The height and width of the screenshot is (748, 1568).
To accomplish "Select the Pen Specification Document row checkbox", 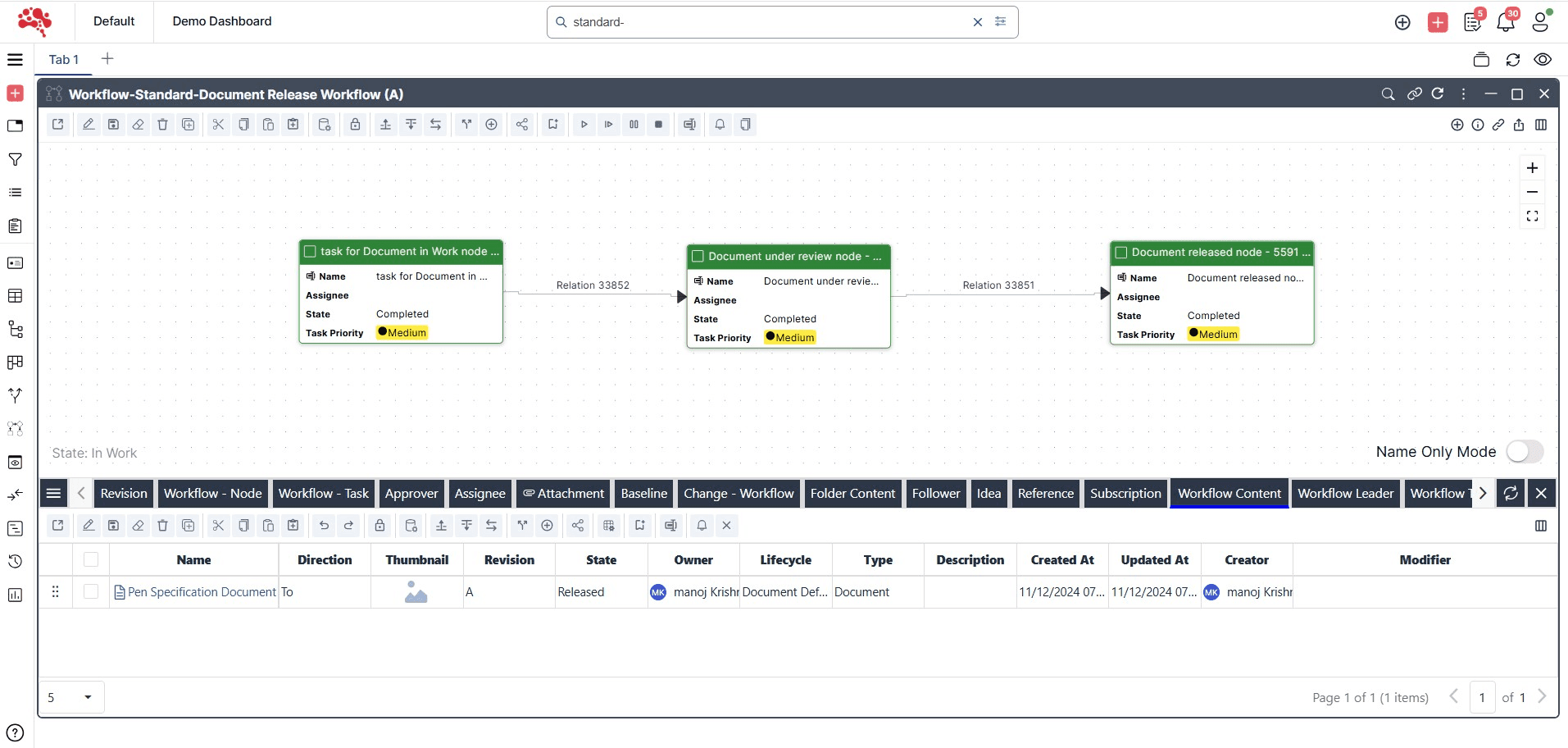I will [x=91, y=591].
